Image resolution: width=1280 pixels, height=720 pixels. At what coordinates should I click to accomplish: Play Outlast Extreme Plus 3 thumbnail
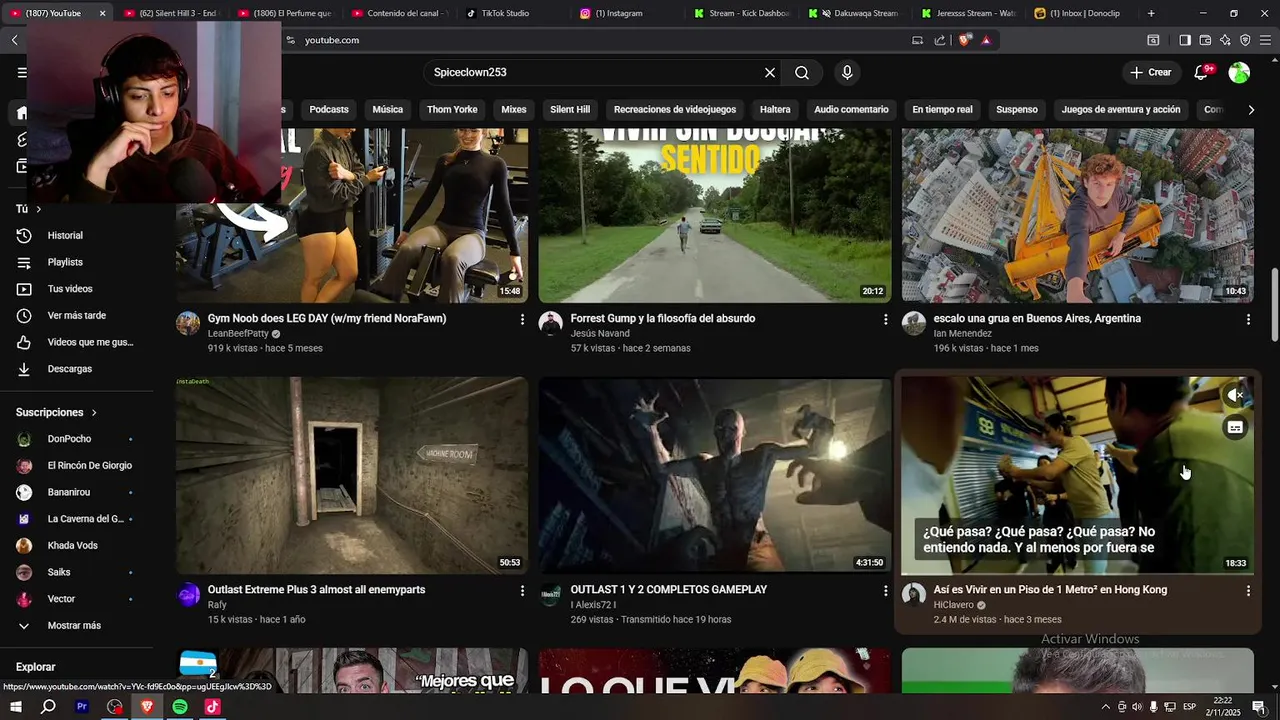(x=352, y=475)
